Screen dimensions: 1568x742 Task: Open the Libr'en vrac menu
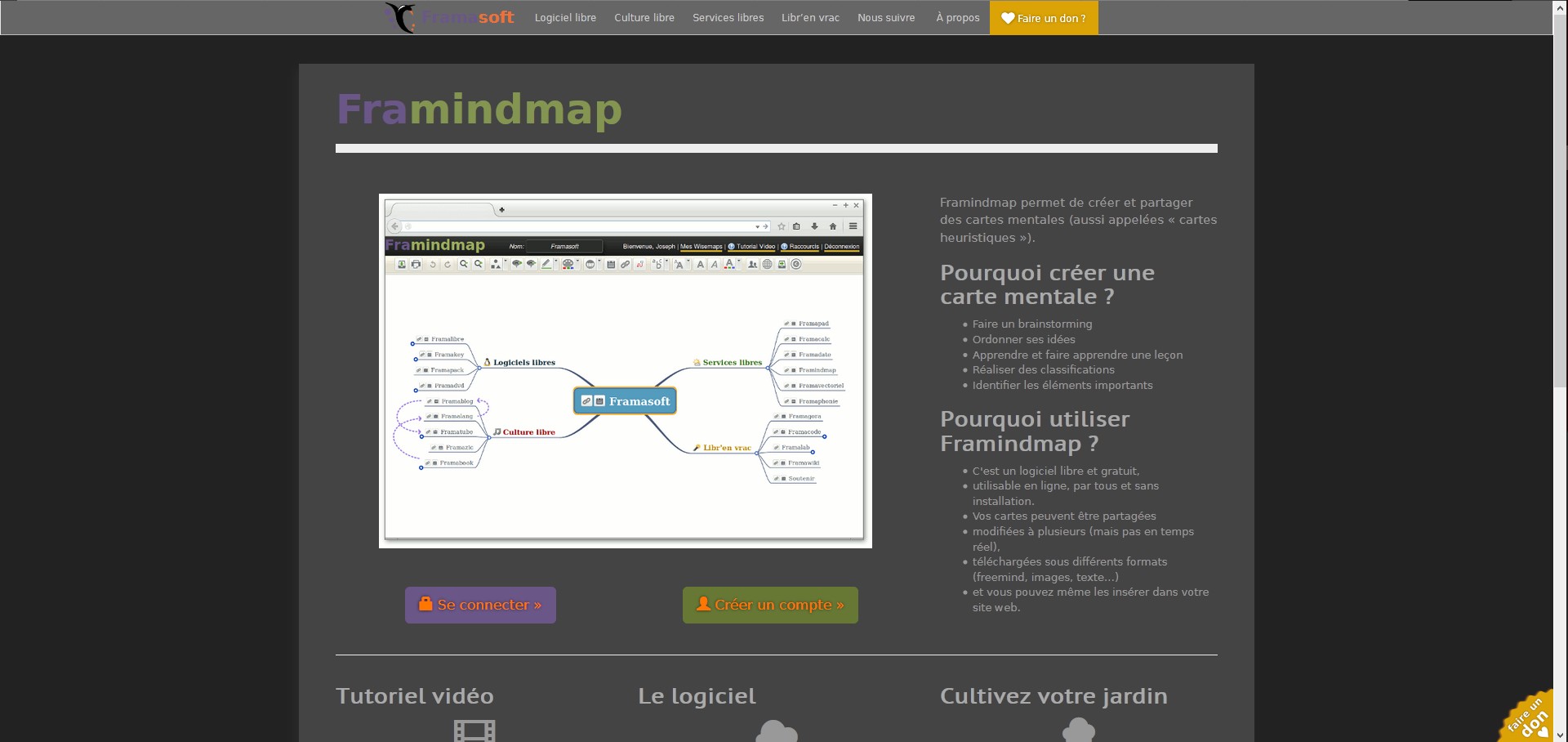coord(810,17)
